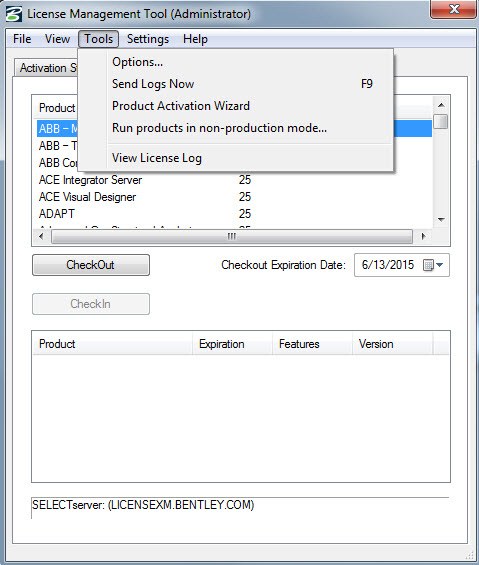Choose Run products in non-production mode...

236,128
